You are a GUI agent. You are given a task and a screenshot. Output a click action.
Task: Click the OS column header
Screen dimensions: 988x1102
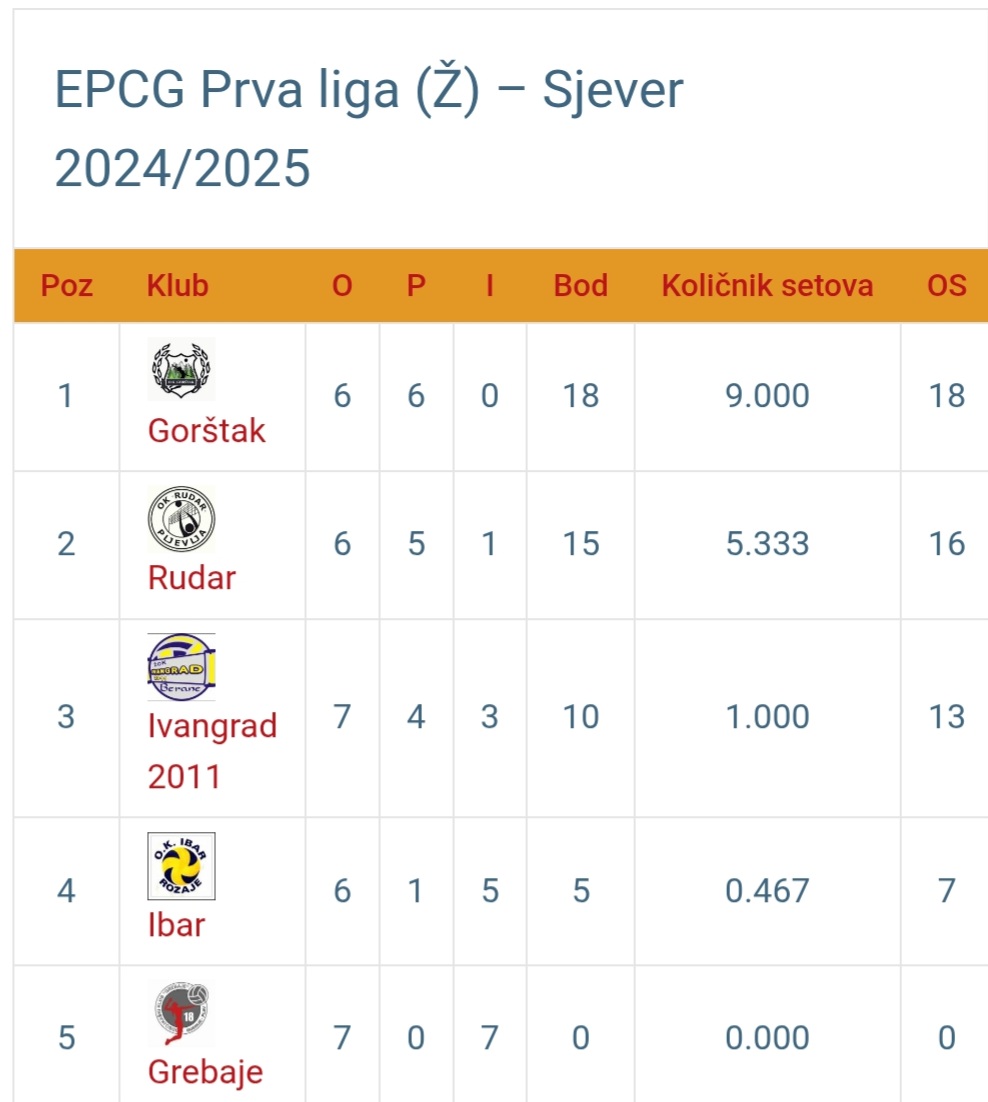pos(947,285)
